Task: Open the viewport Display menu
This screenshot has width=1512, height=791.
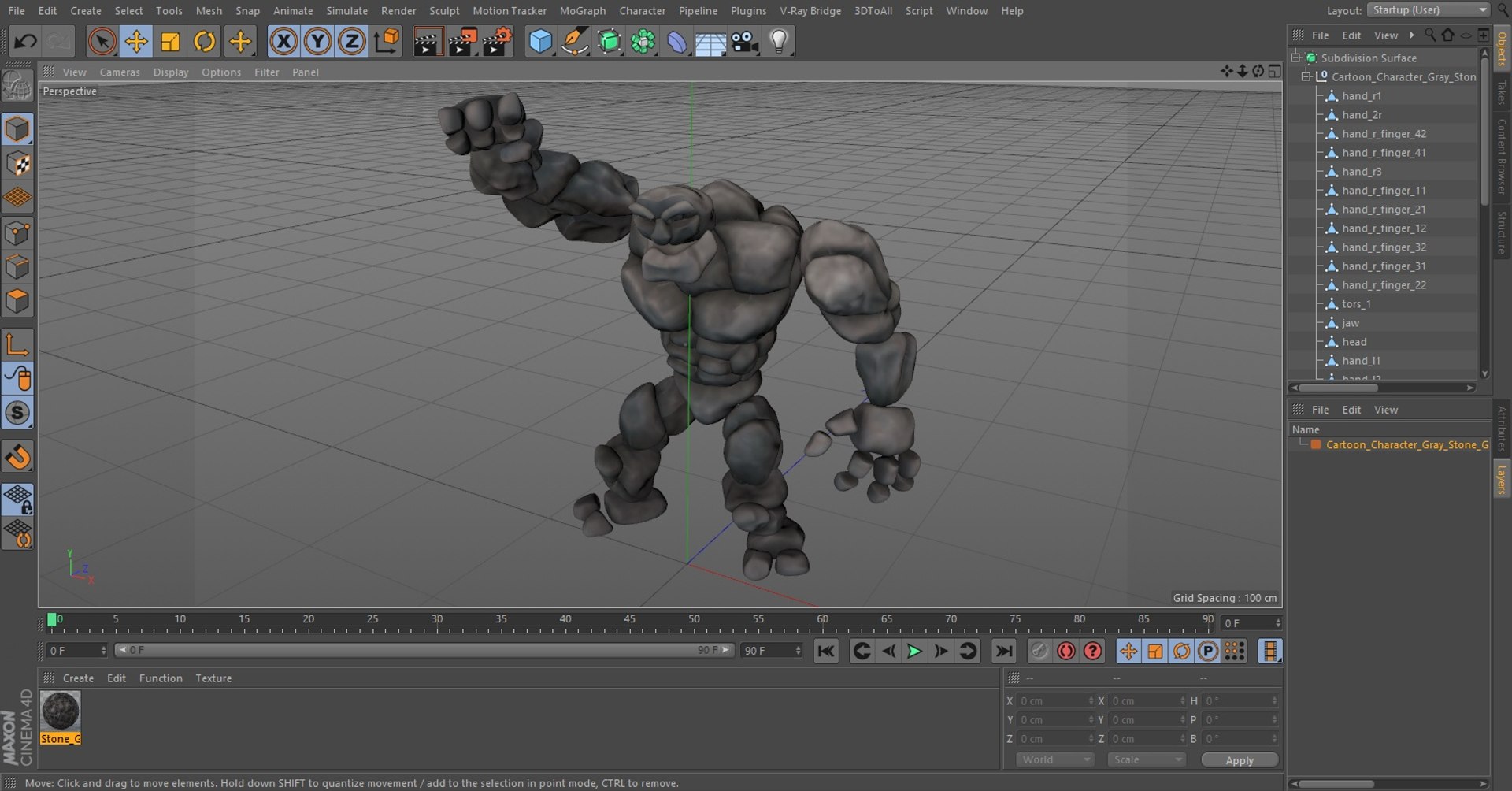Action: click(x=171, y=72)
